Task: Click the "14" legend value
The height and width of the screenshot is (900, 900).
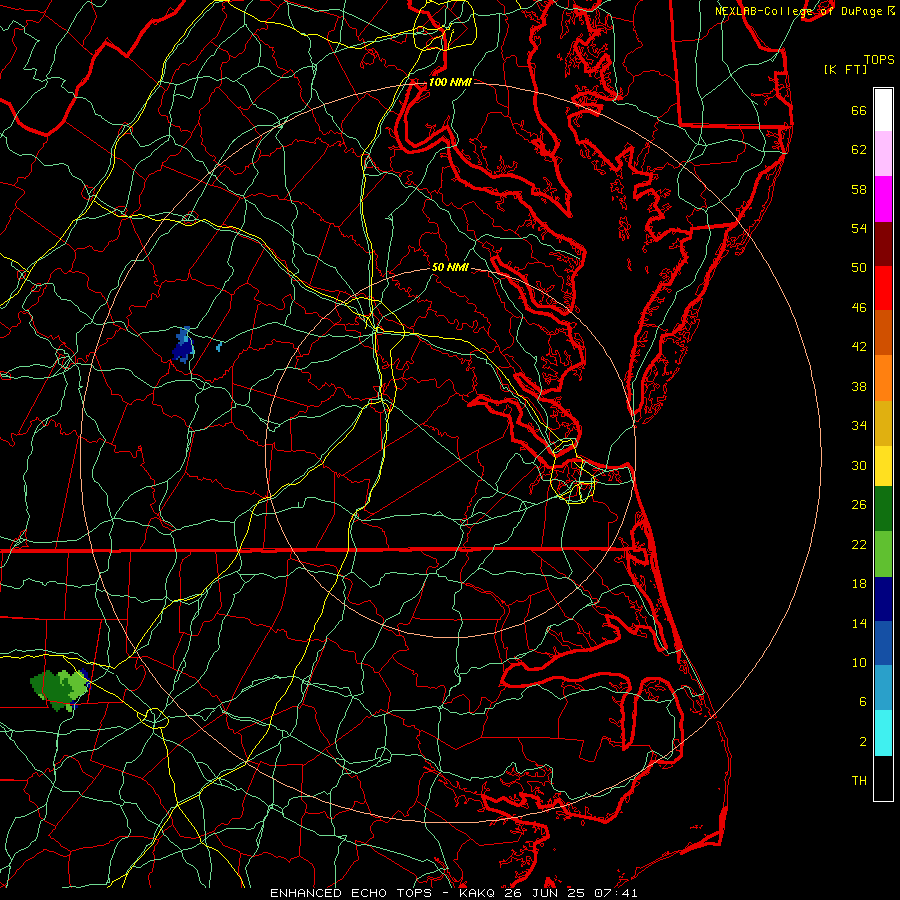Action: [x=859, y=623]
